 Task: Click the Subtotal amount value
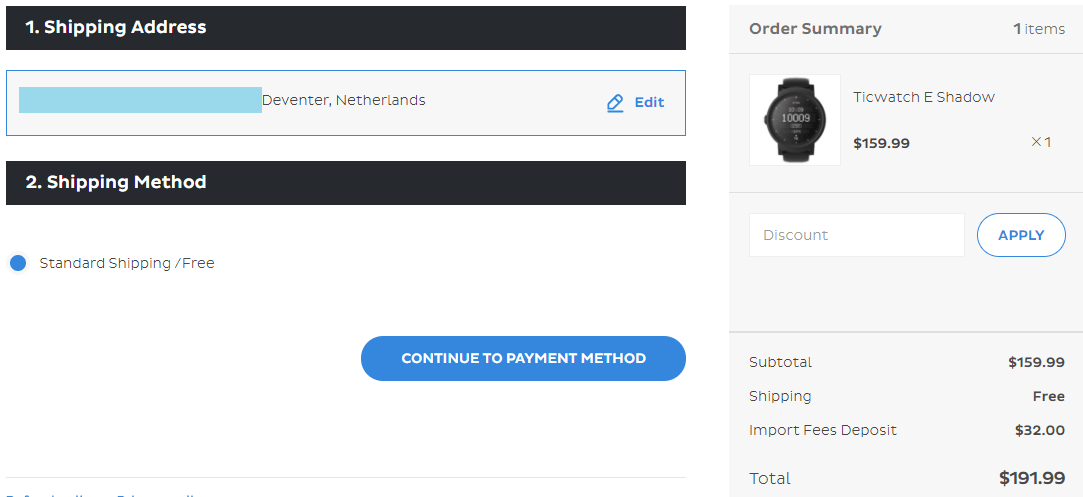pos(1036,362)
